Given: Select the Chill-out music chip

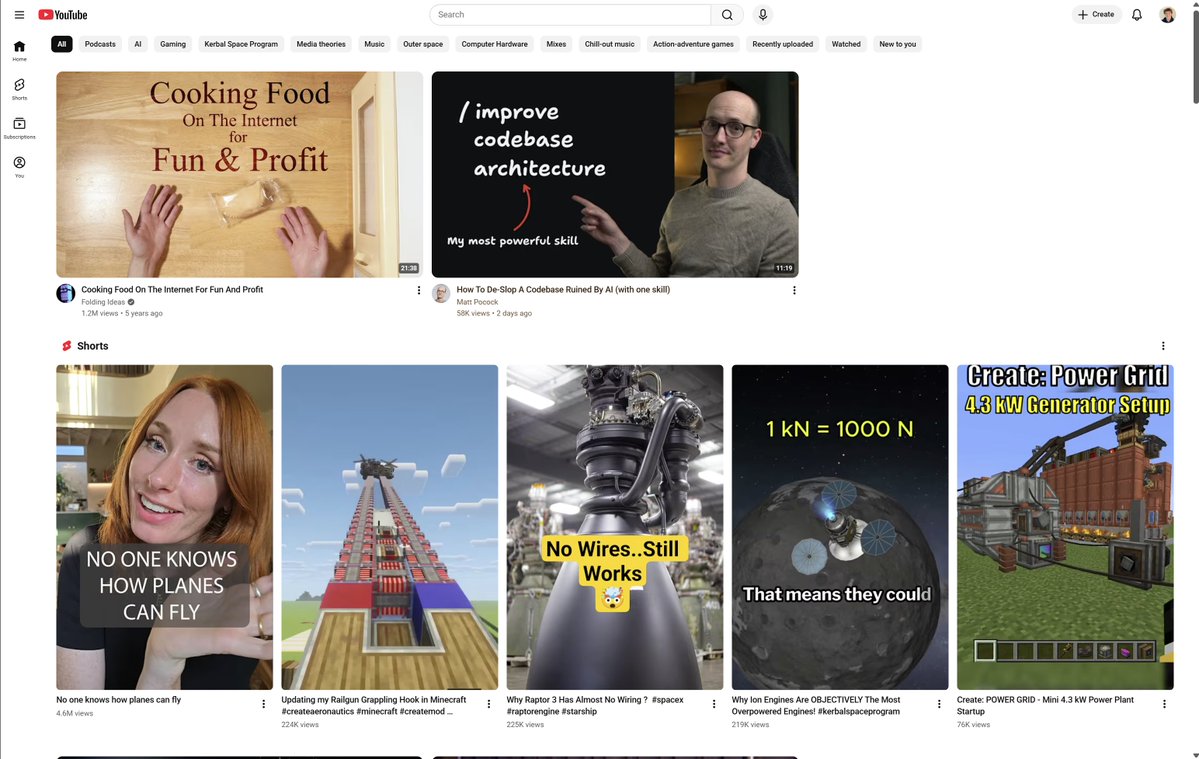Looking at the screenshot, I should coord(609,44).
